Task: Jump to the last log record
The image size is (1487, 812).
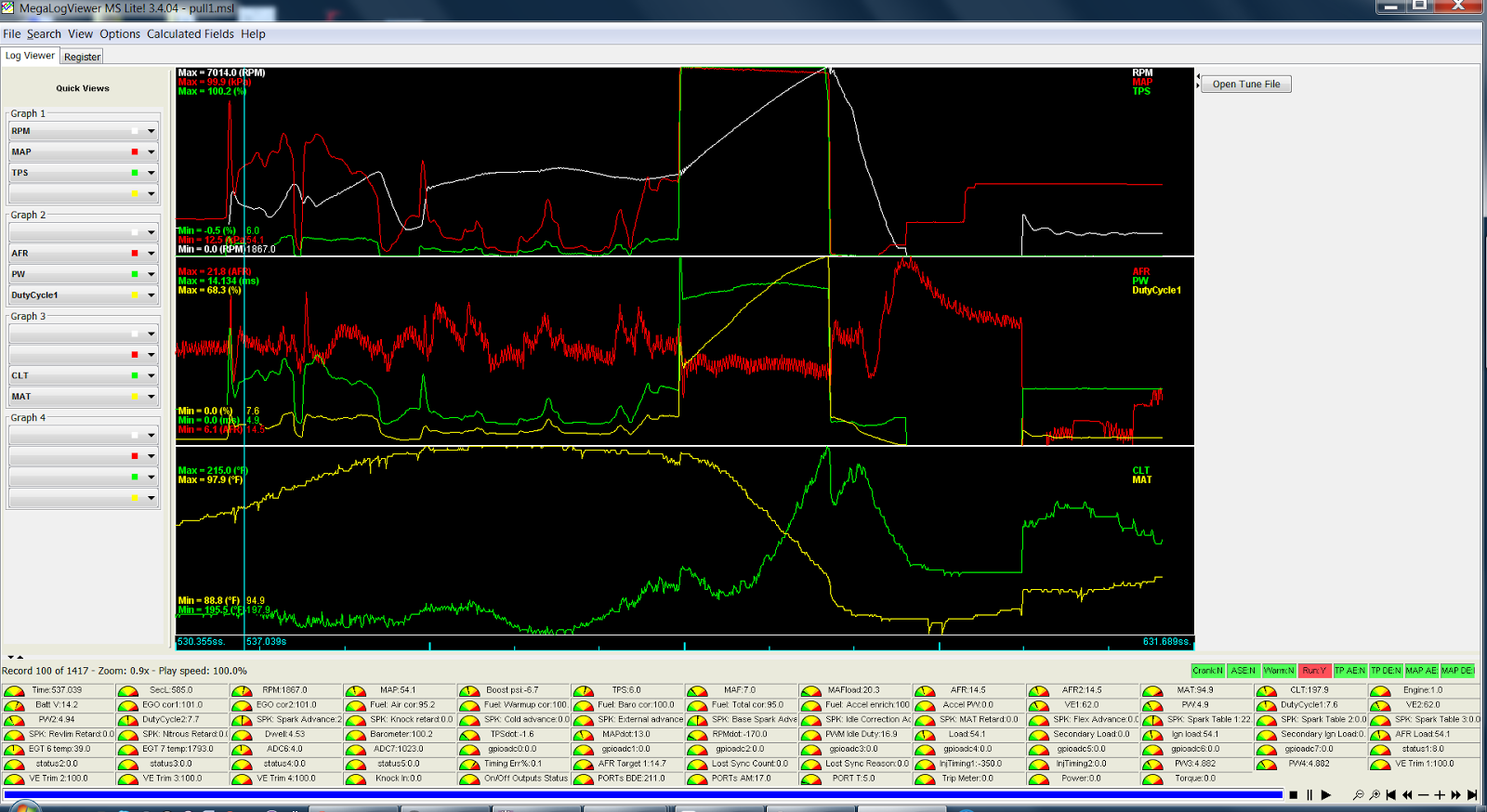Action: coord(1472,794)
